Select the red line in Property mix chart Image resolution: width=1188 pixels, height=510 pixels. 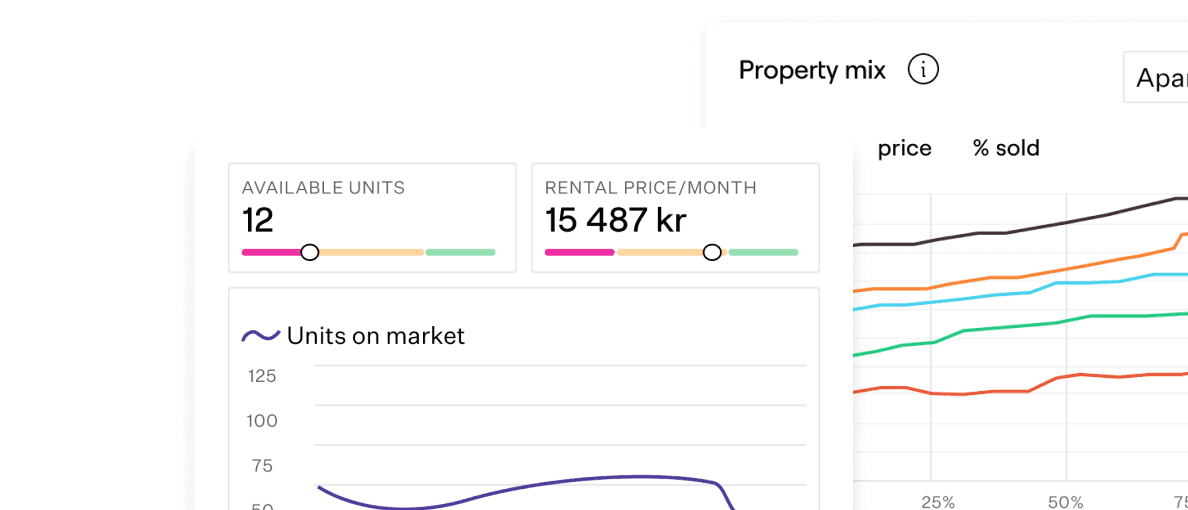(x=1000, y=391)
